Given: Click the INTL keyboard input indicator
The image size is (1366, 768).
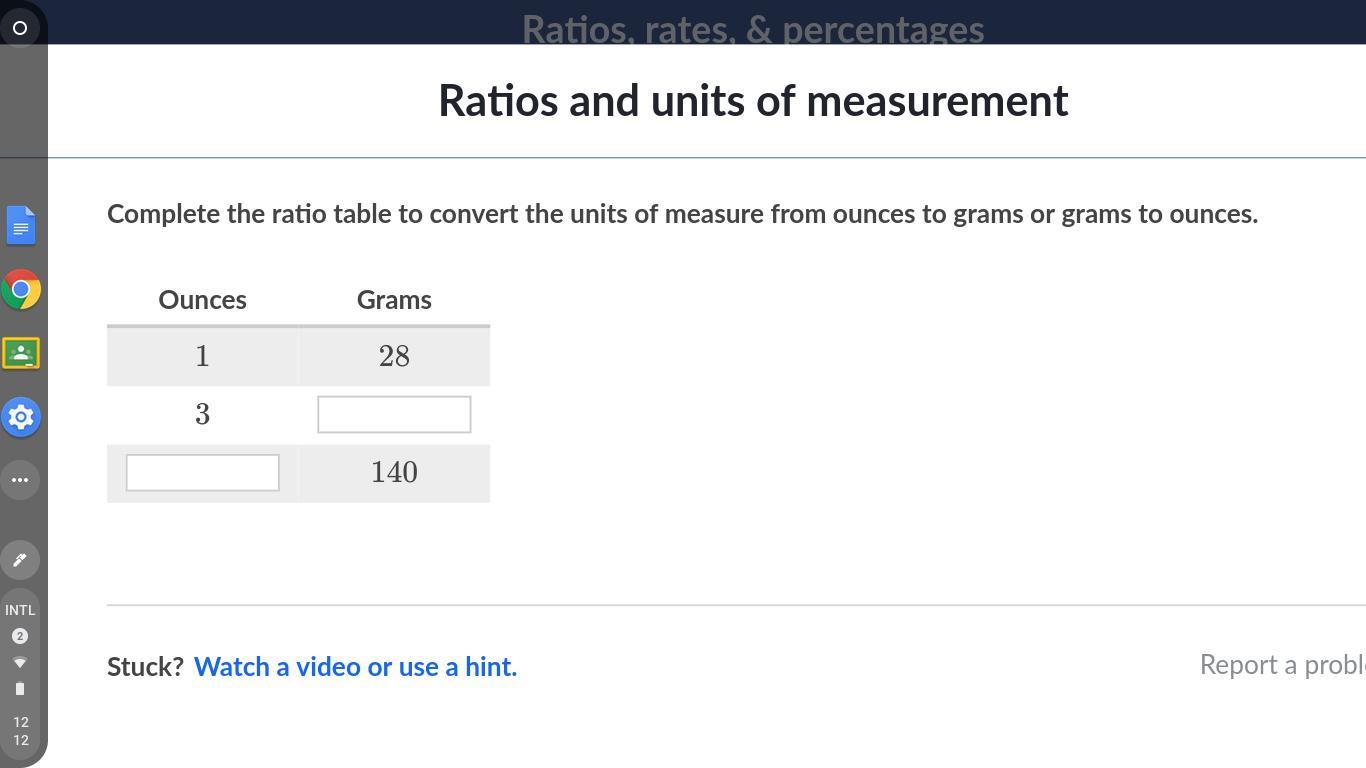Looking at the screenshot, I should click(x=20, y=610).
